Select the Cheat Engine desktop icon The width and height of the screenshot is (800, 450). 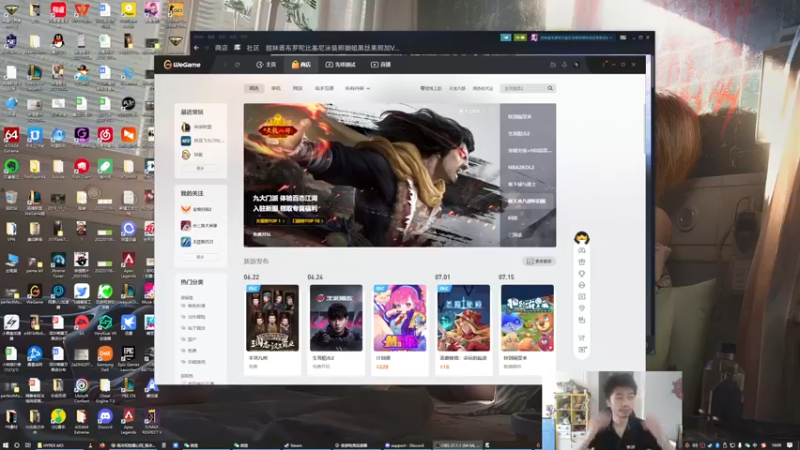105,390
